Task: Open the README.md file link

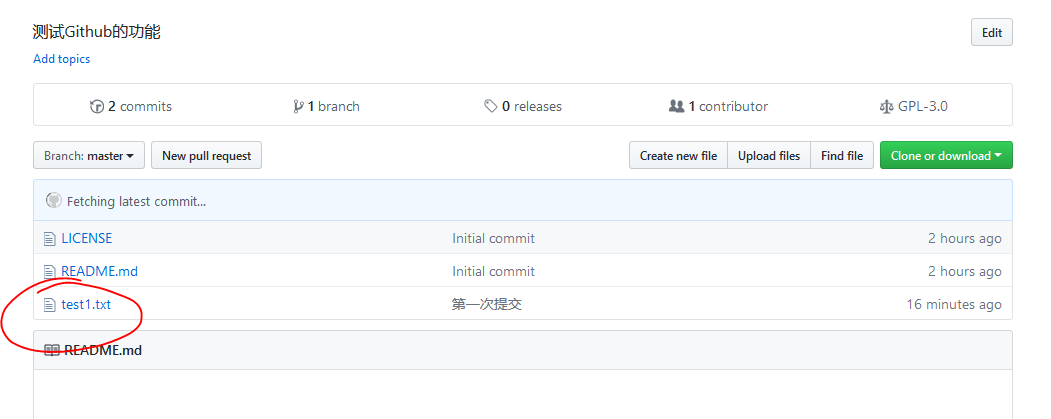Action: (99, 272)
